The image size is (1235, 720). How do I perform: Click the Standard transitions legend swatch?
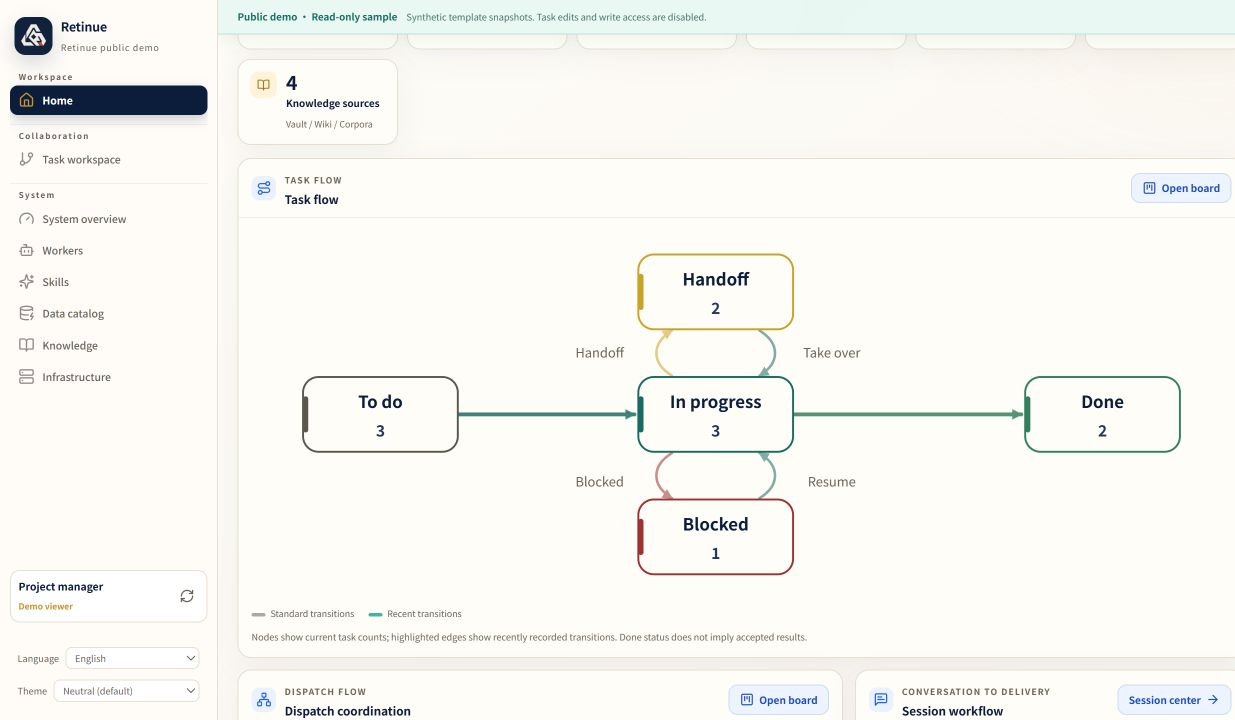[259, 614]
